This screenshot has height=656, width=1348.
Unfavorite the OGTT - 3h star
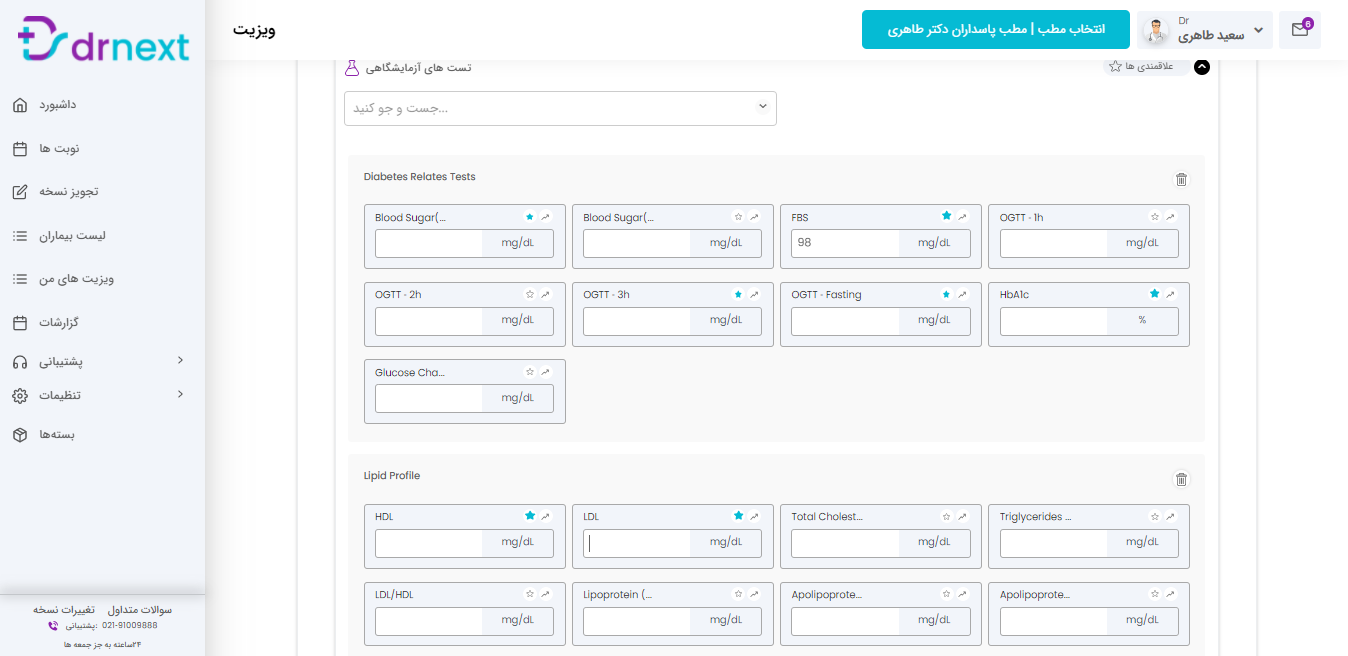click(738, 295)
